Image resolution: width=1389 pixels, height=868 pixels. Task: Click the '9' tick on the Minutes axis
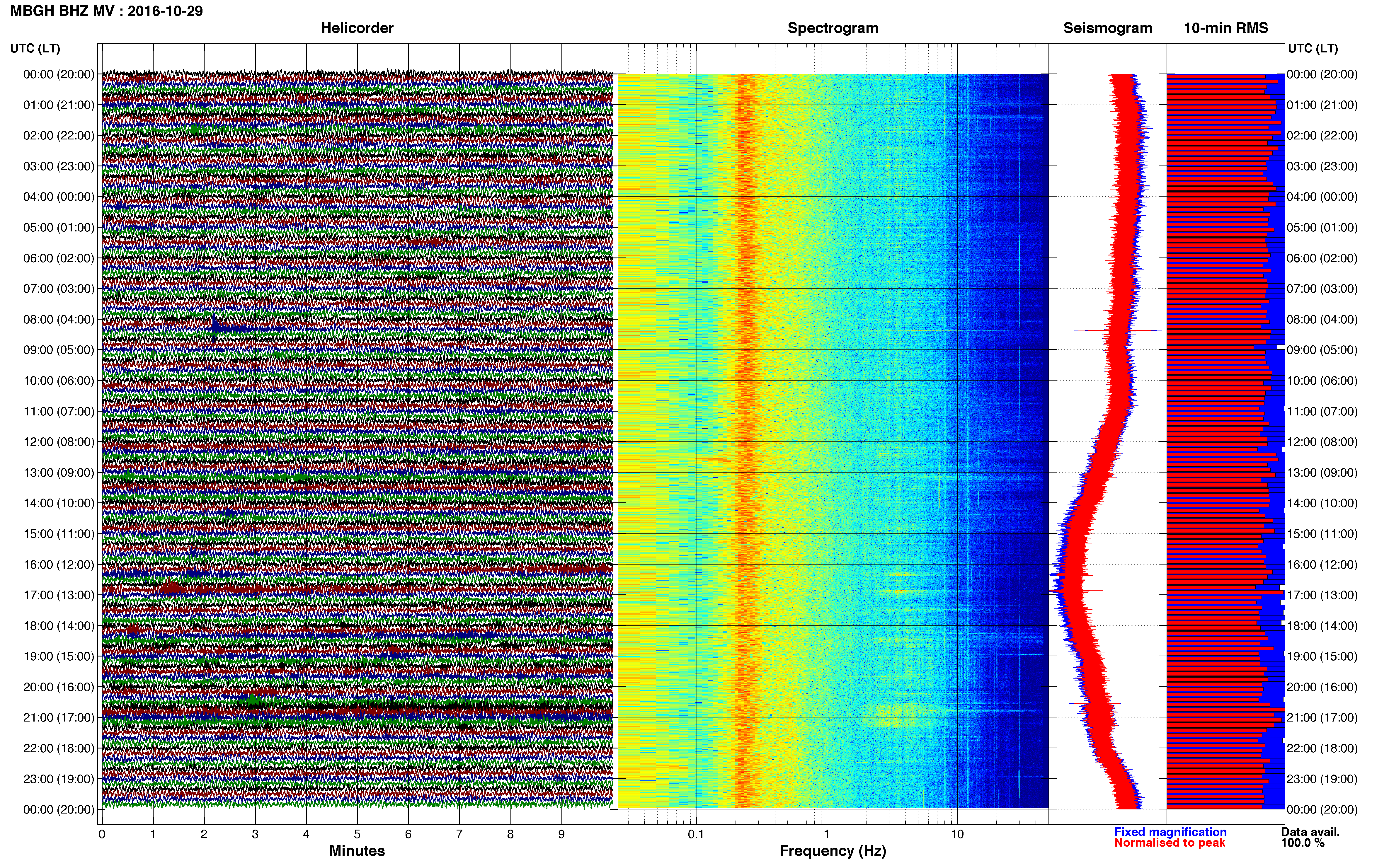[561, 834]
